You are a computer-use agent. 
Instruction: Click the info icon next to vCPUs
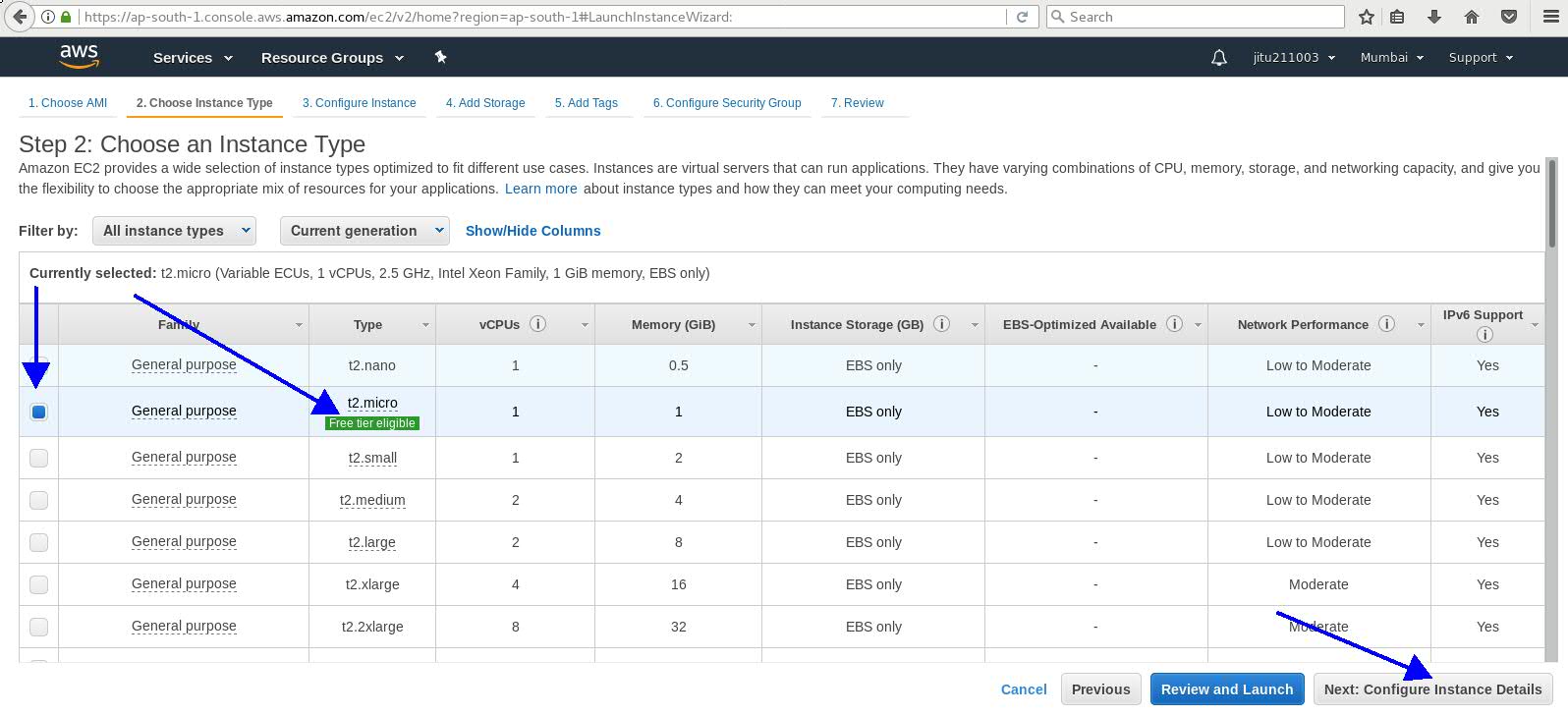(x=537, y=324)
